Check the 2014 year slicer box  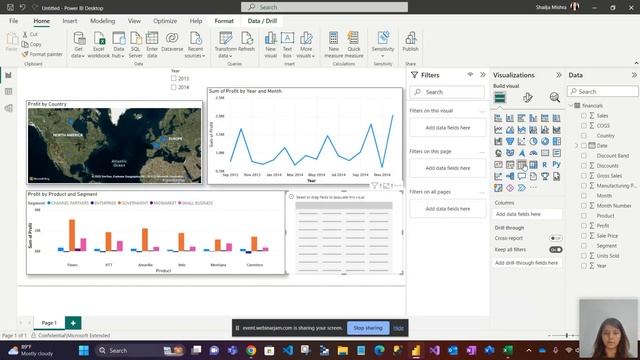pyautogui.click(x=173, y=87)
